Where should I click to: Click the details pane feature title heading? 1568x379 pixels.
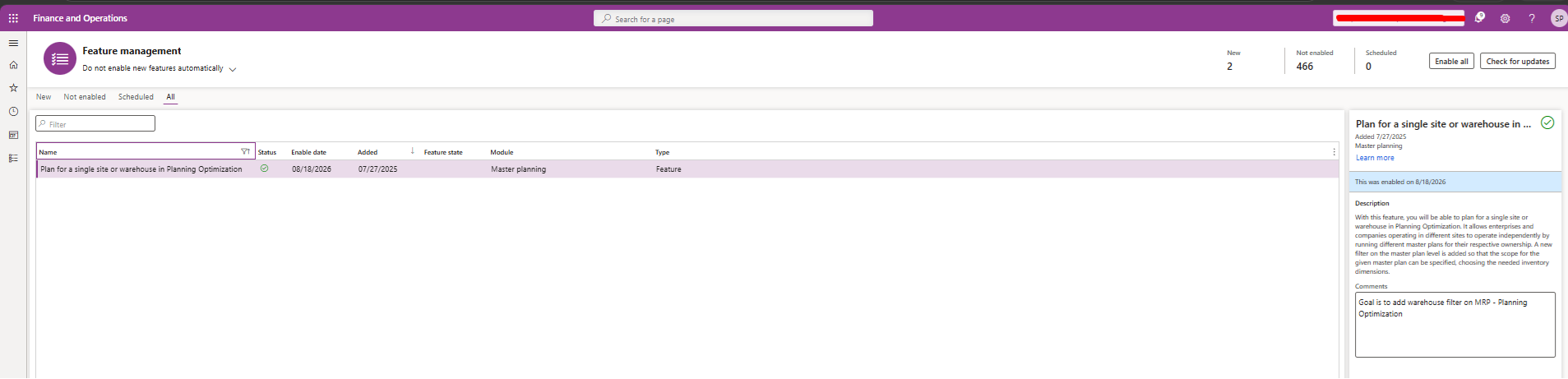1443,124
